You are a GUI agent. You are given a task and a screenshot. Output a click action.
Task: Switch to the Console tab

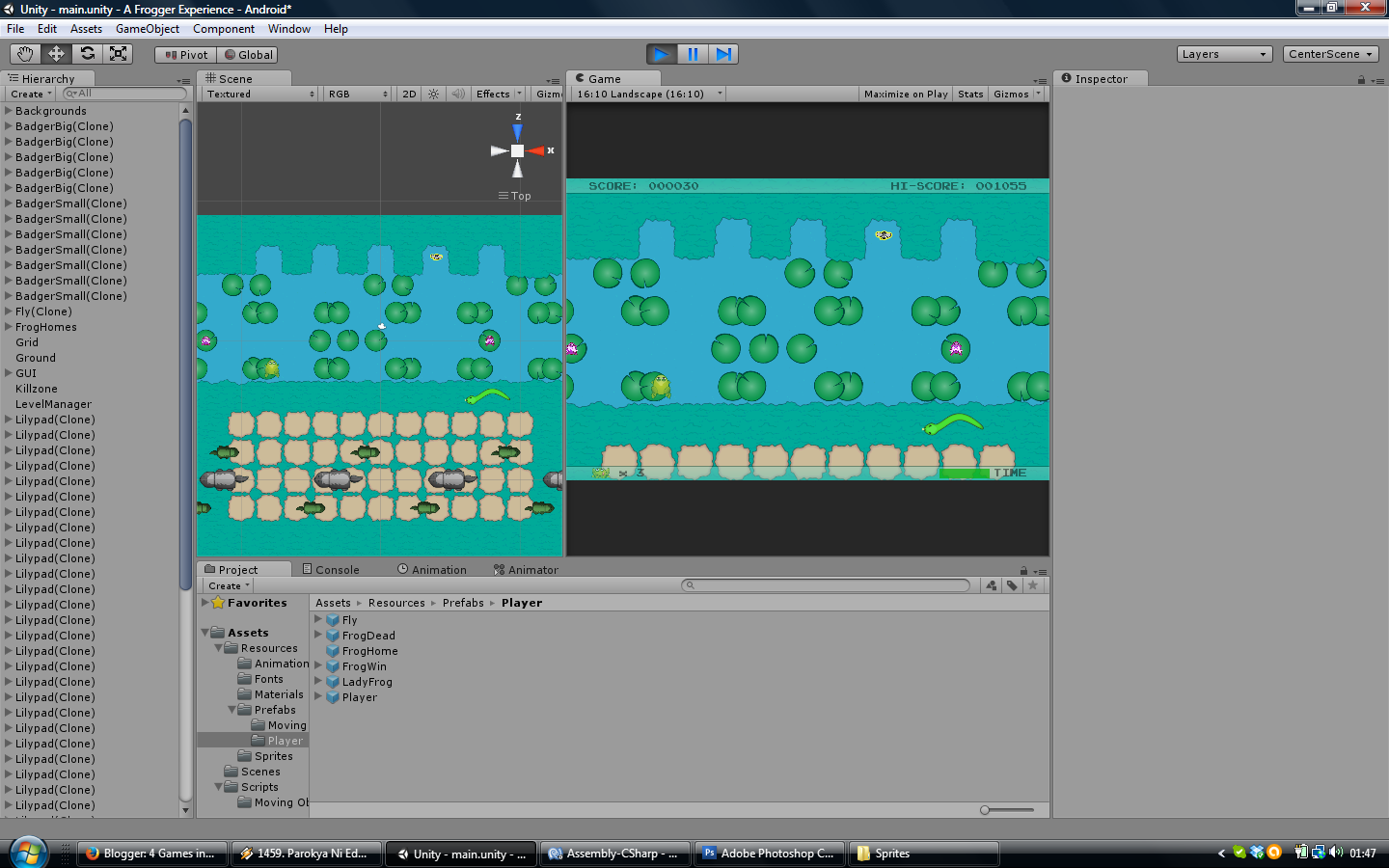(331, 570)
